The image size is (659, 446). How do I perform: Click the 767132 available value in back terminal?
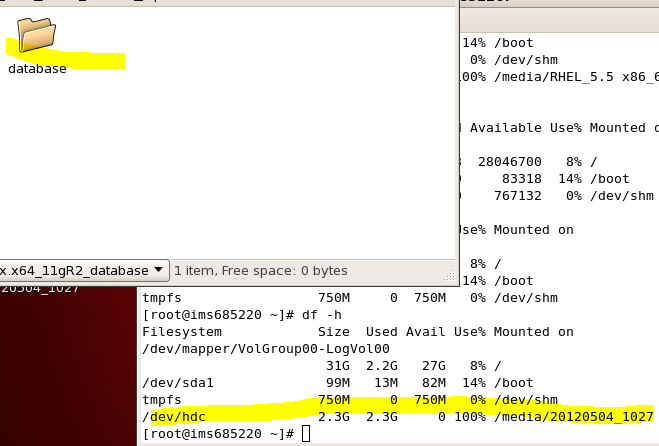click(518, 196)
